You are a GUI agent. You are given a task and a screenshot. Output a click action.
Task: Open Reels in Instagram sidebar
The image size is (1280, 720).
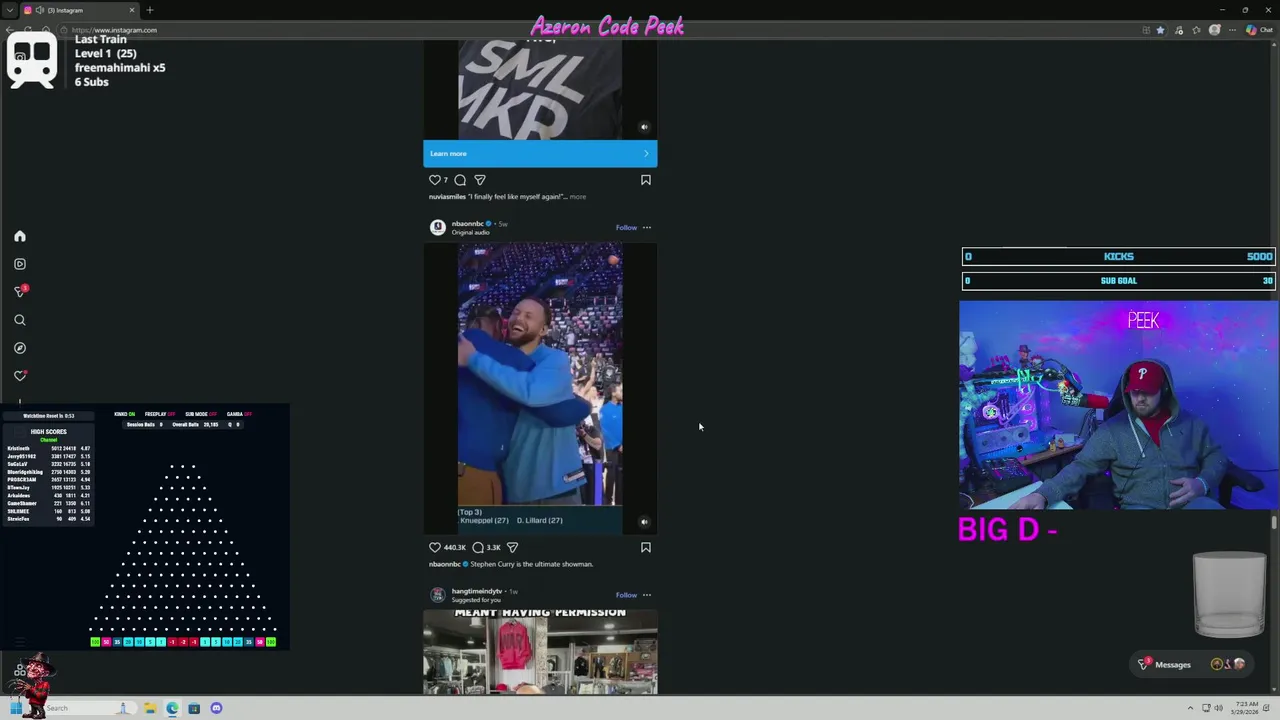pyautogui.click(x=20, y=264)
